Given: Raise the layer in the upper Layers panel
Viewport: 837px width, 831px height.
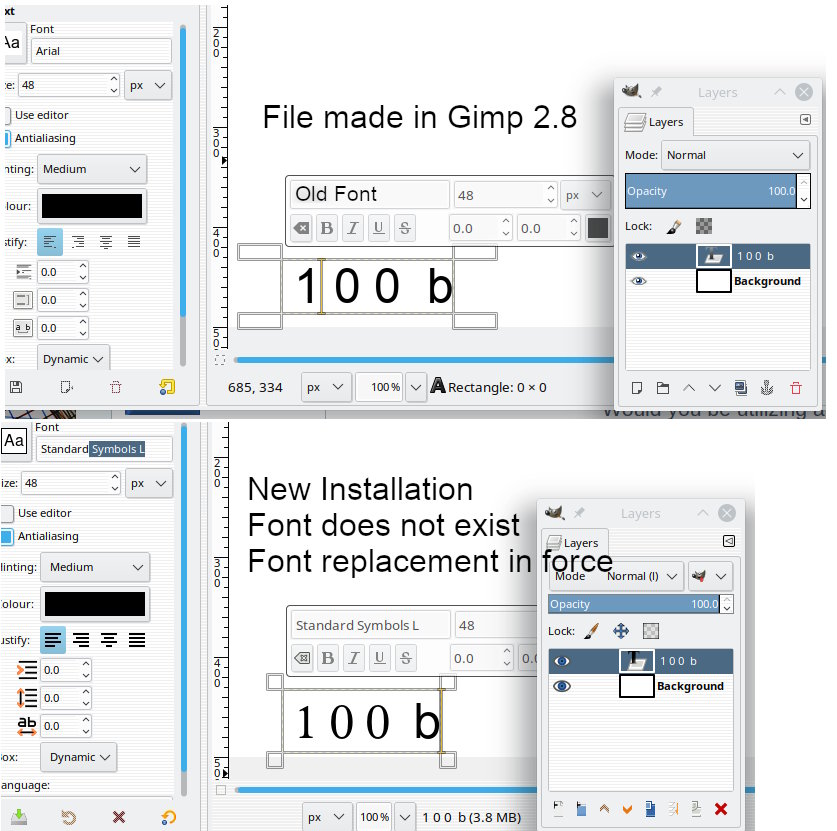Looking at the screenshot, I should (689, 388).
